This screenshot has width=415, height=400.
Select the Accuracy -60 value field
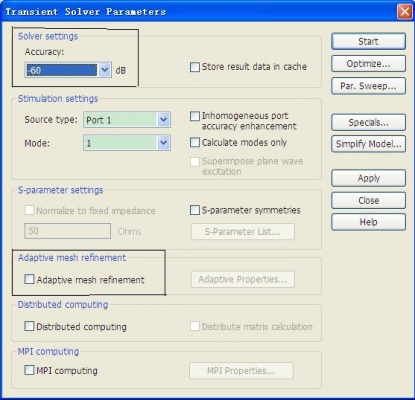pos(62,70)
